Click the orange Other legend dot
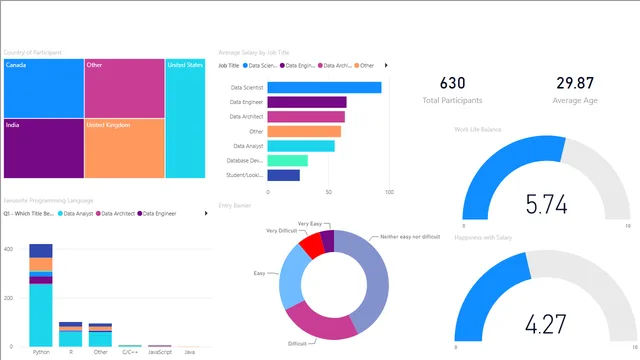The height and width of the screenshot is (360, 640). 357,65
